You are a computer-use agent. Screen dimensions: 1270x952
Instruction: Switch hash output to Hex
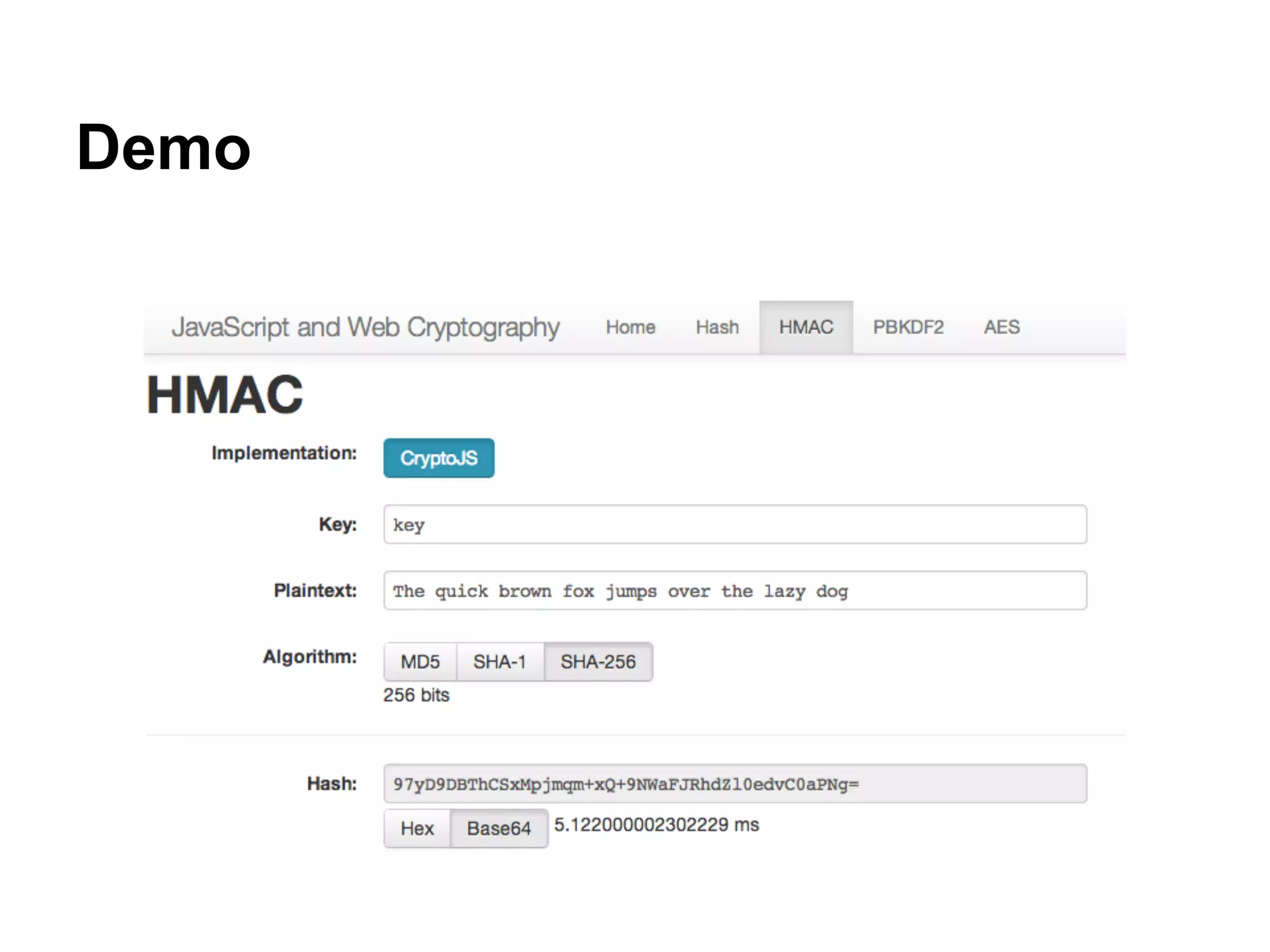click(x=417, y=829)
